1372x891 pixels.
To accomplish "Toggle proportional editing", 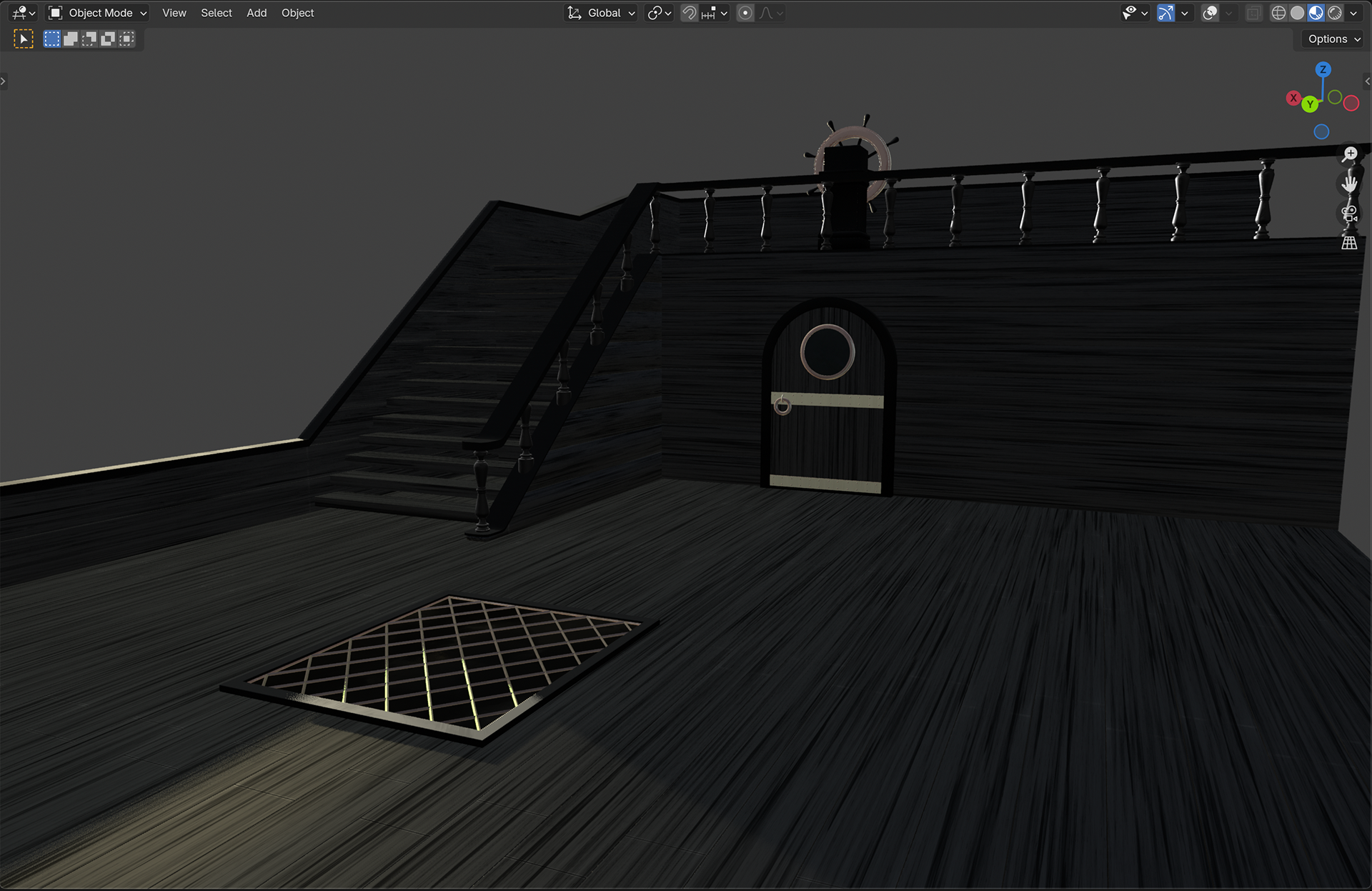I will 745,13.
